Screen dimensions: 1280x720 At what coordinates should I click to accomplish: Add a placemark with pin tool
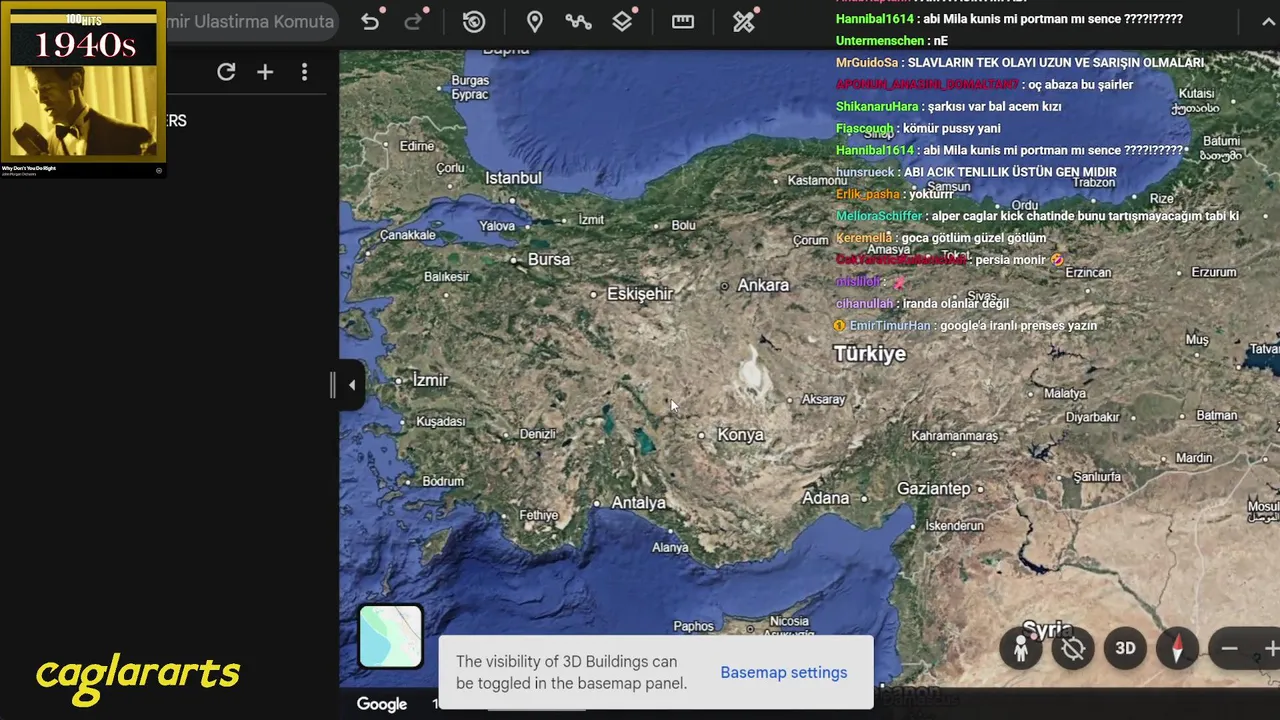535,22
